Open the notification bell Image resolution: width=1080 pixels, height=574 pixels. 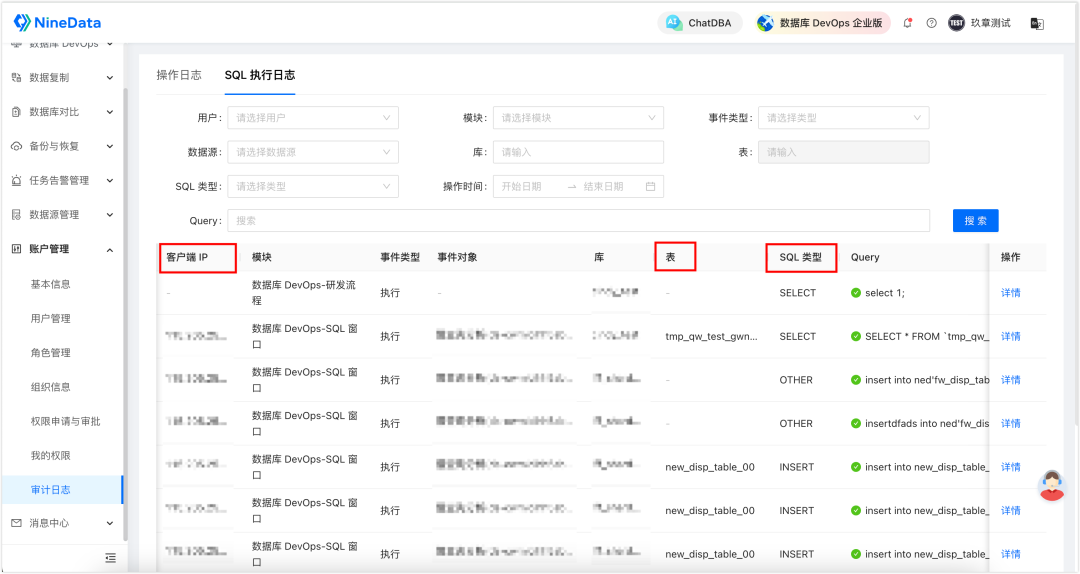coord(908,23)
